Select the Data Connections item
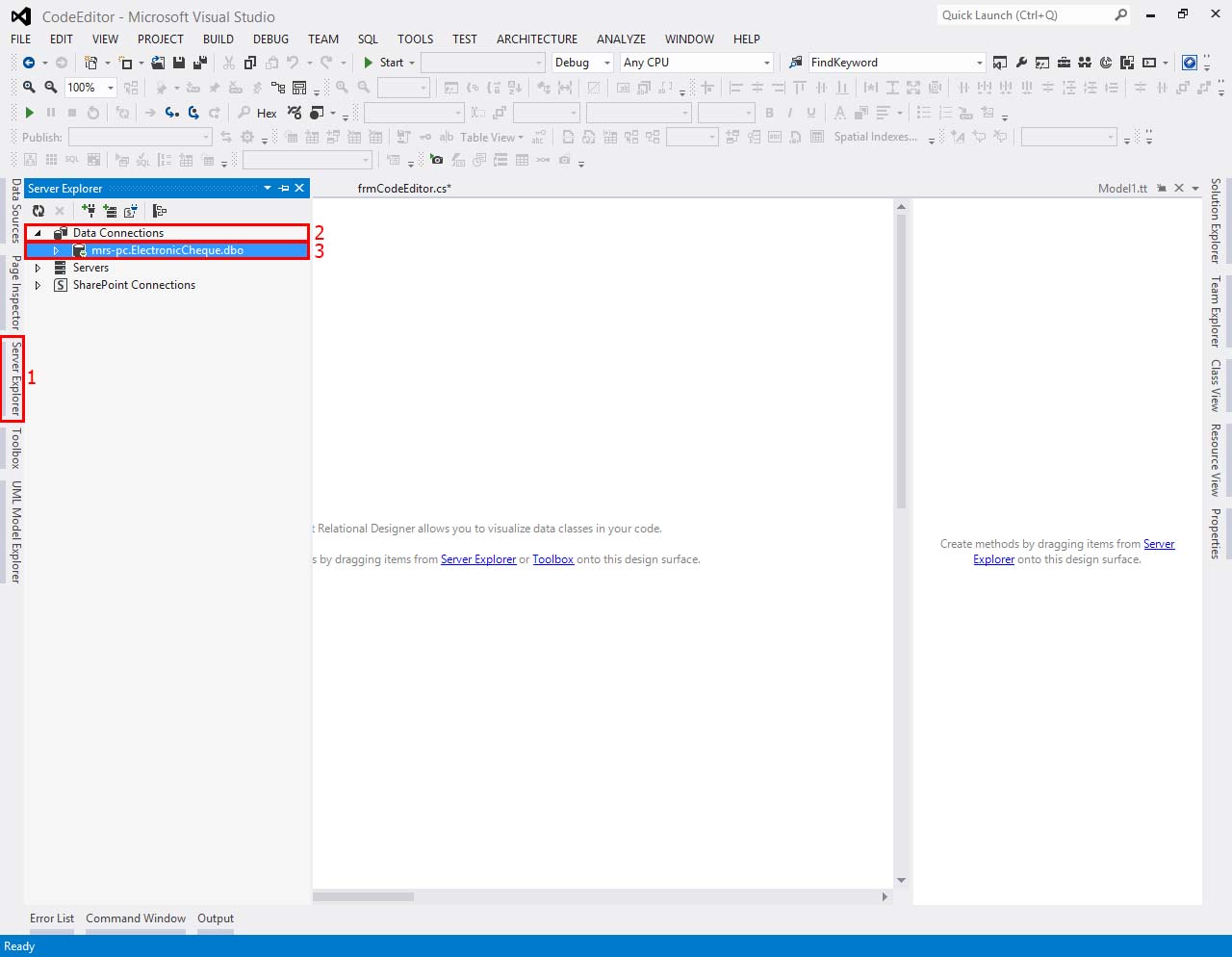Screen dimensions: 1232x957 click(x=118, y=233)
